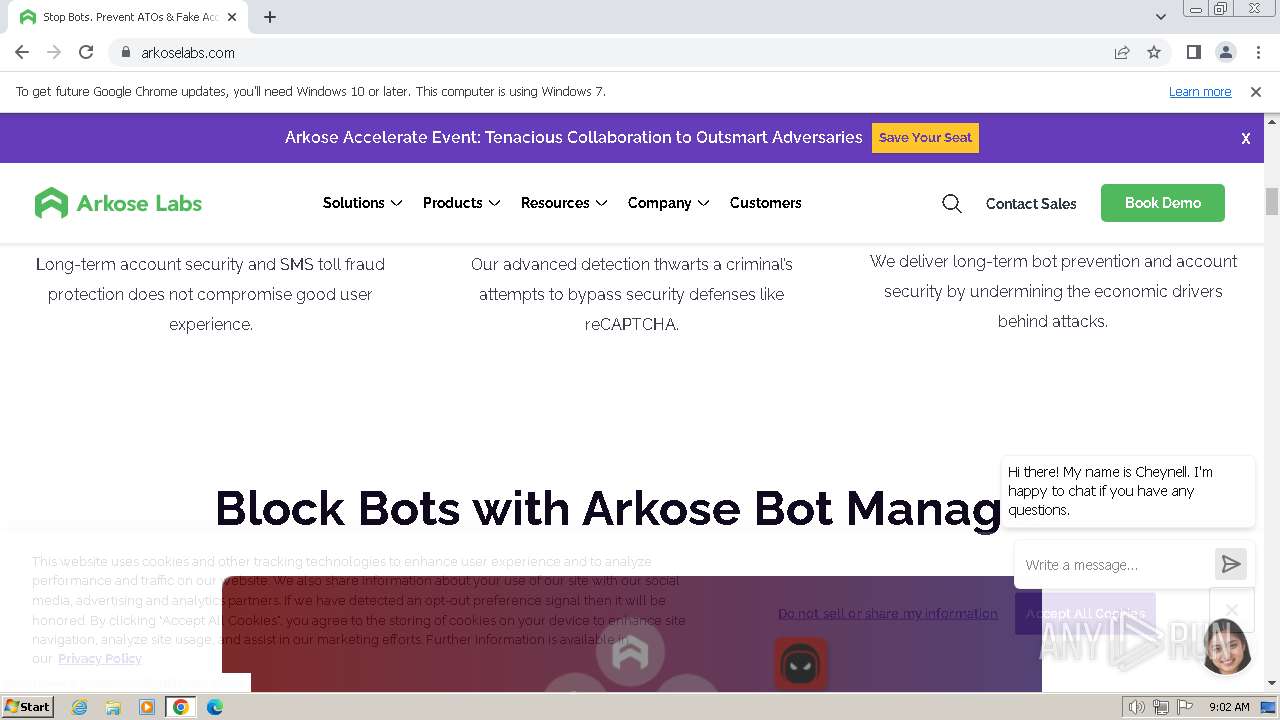The width and height of the screenshot is (1280, 720).
Task: Go back to the previous page
Action: pyautogui.click(x=22, y=52)
